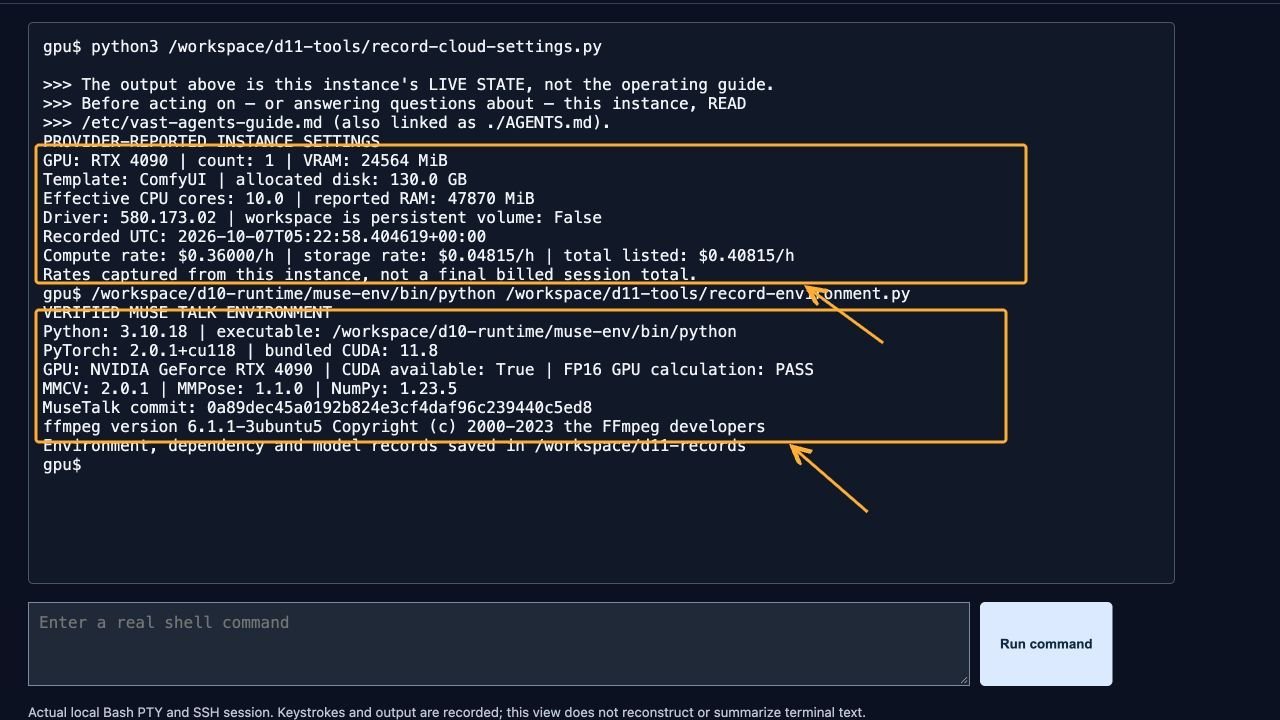Select the record-environment.py command line

[x=476, y=294]
